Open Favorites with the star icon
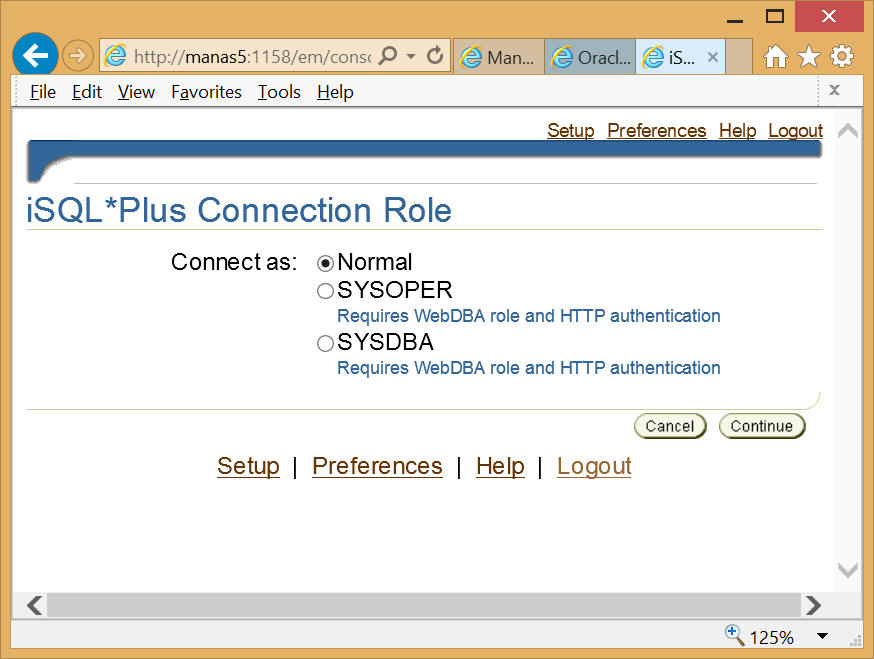Image resolution: width=874 pixels, height=659 pixels. (809, 56)
